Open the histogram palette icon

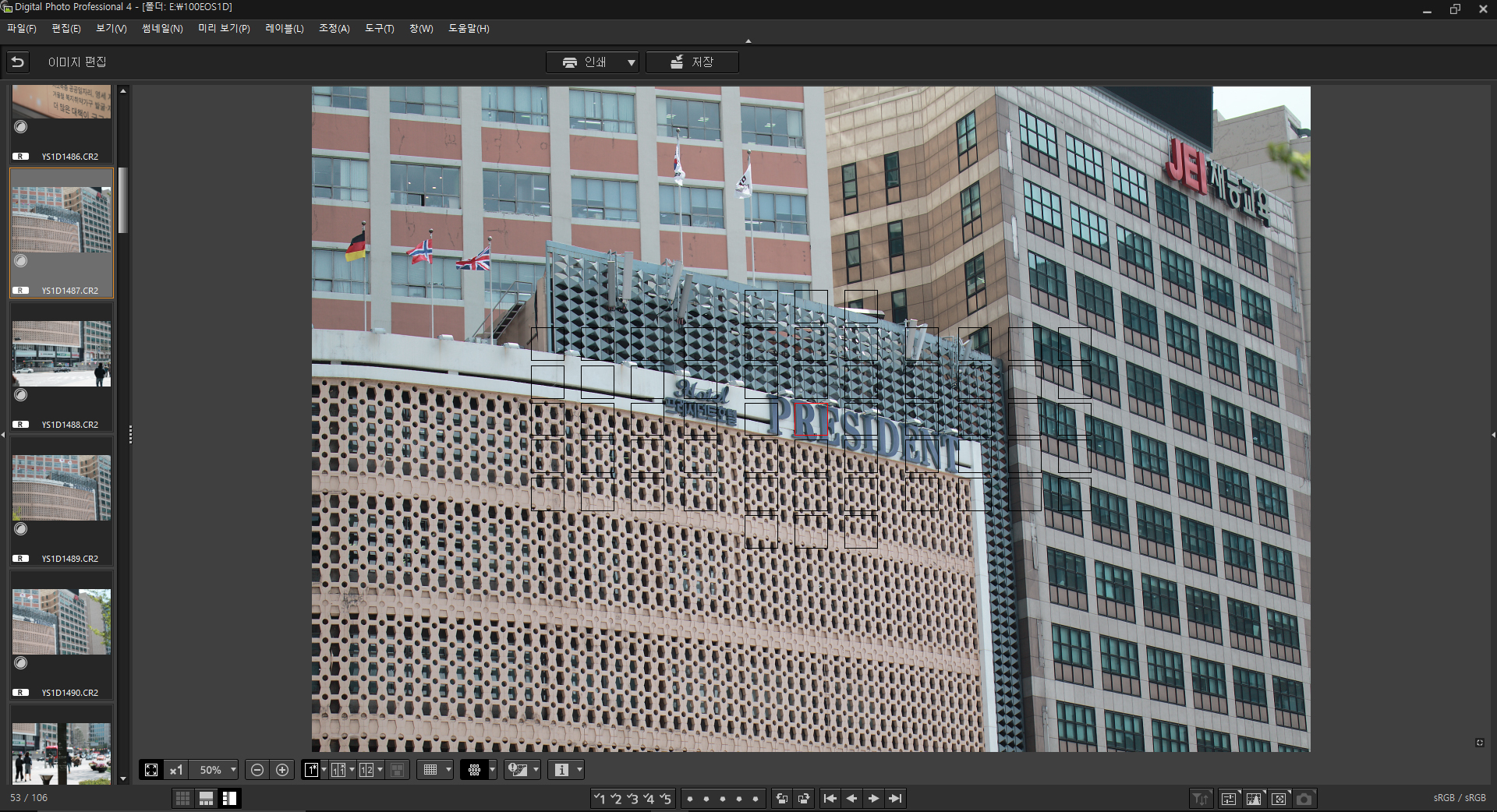1254,798
